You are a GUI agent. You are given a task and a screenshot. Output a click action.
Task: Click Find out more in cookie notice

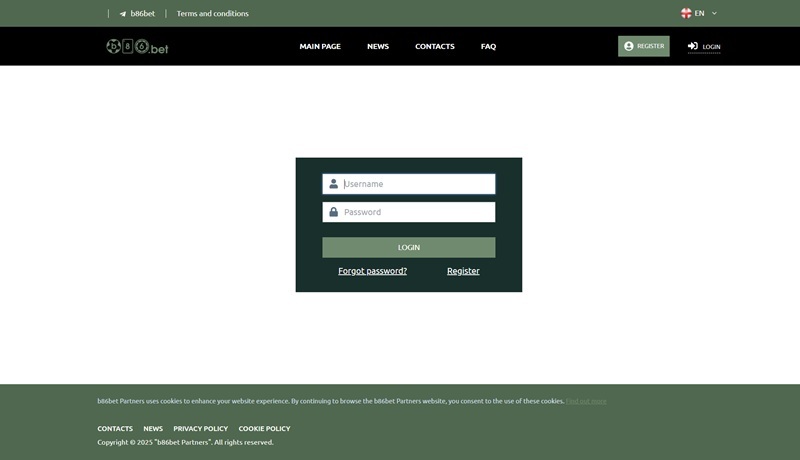tap(586, 401)
